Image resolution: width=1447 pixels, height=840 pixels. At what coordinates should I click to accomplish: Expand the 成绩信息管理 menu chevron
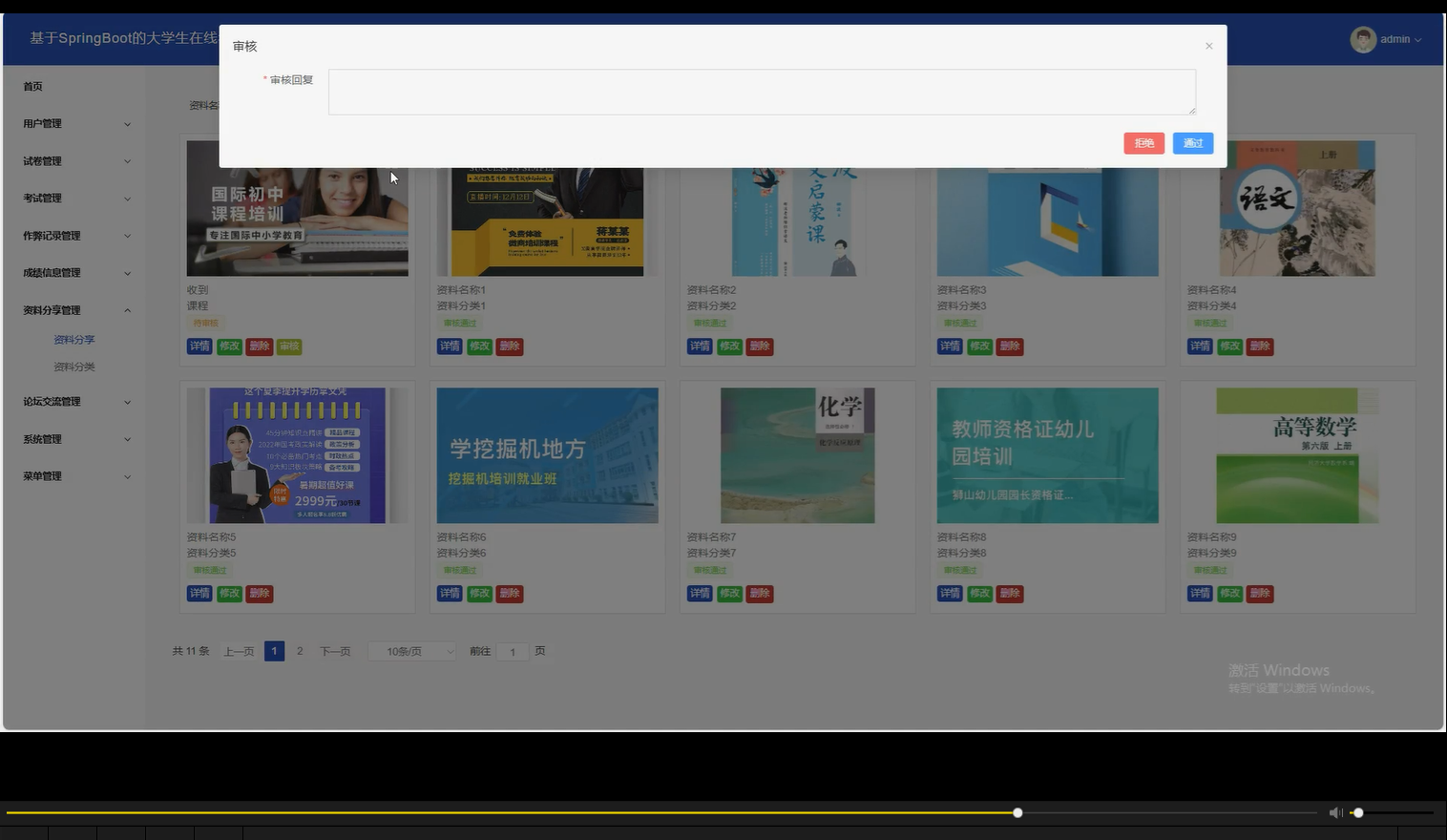(127, 273)
